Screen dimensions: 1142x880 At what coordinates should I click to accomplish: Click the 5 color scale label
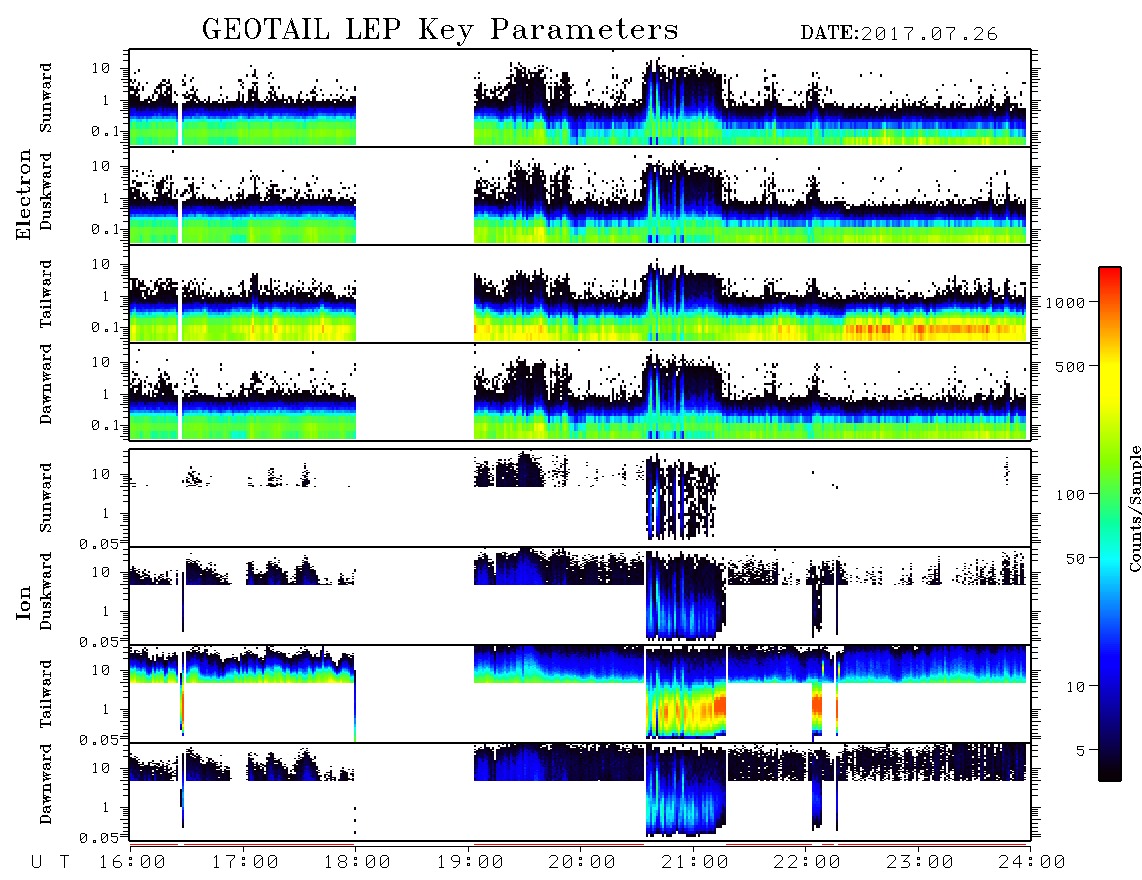point(1081,750)
